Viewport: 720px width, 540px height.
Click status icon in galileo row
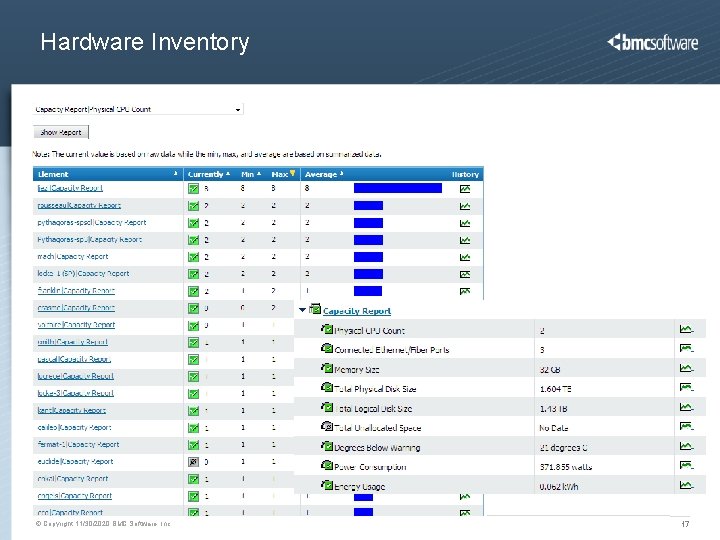pos(194,428)
